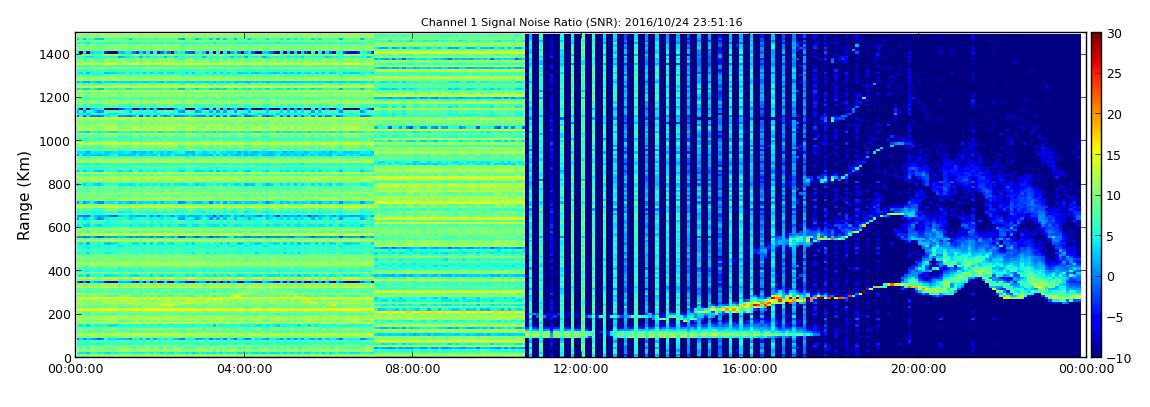Screen dimensions: 1150x407
Task: Click the "Range (Km)" y-axis label
Action: pyautogui.click(x=23, y=194)
